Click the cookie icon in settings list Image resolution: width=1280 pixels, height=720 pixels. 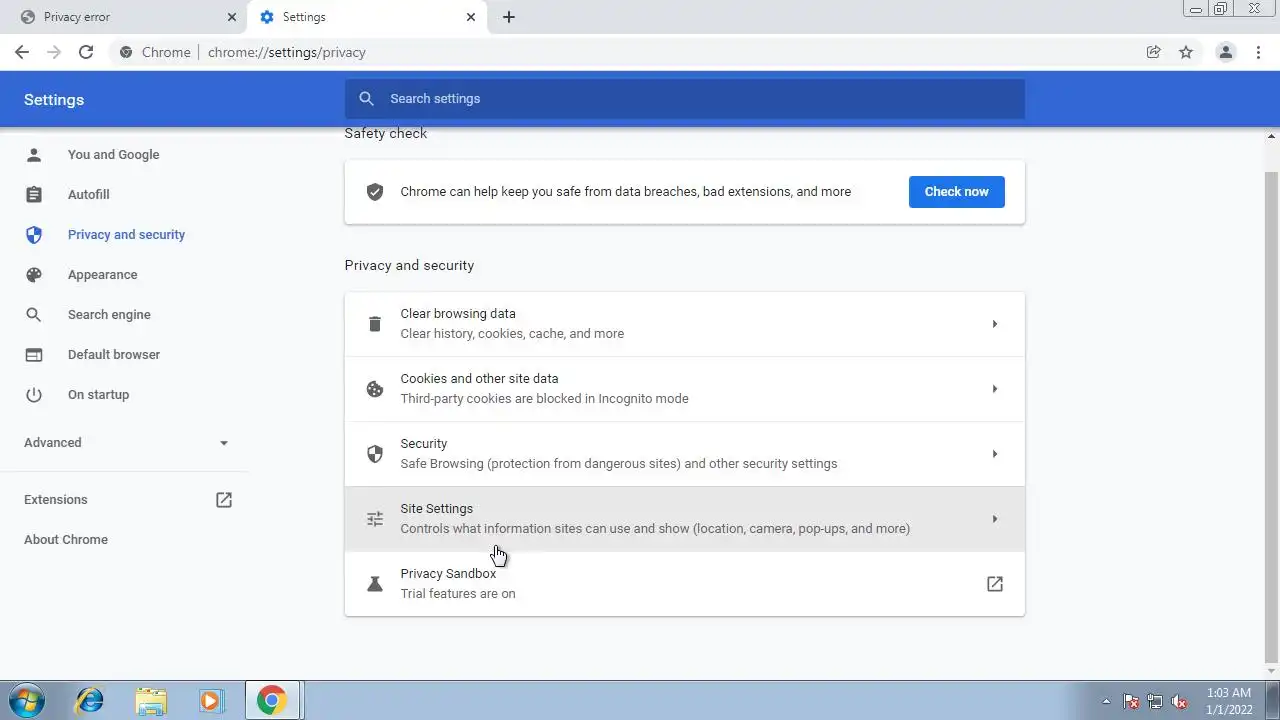click(x=375, y=389)
